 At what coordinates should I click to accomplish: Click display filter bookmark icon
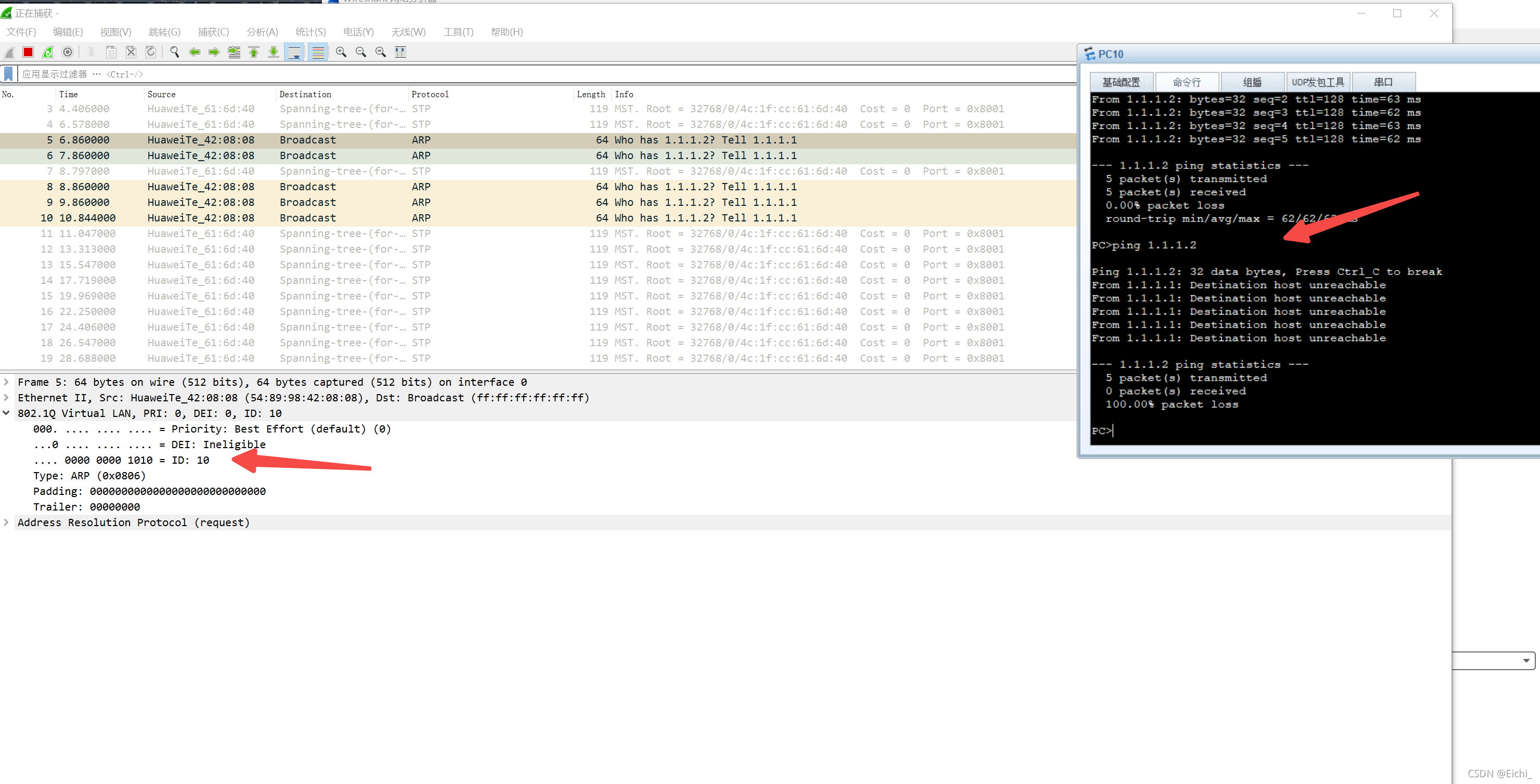coord(8,74)
